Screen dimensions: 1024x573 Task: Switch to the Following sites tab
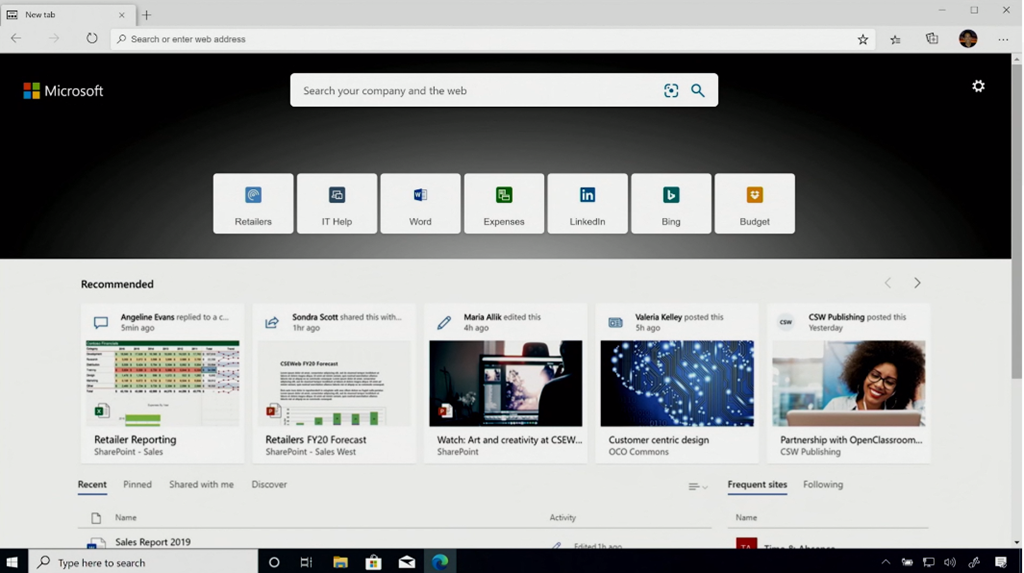click(x=823, y=485)
